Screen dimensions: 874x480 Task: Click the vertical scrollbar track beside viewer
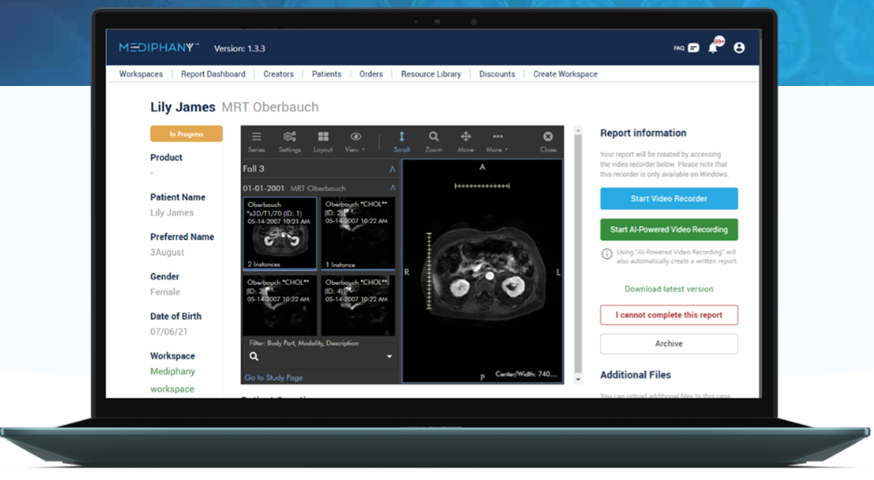click(x=578, y=255)
